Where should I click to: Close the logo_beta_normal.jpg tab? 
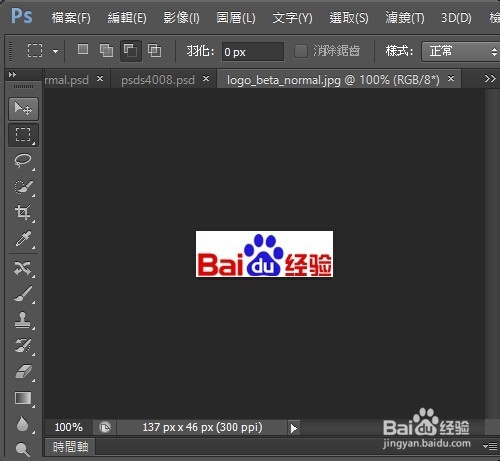coord(451,79)
